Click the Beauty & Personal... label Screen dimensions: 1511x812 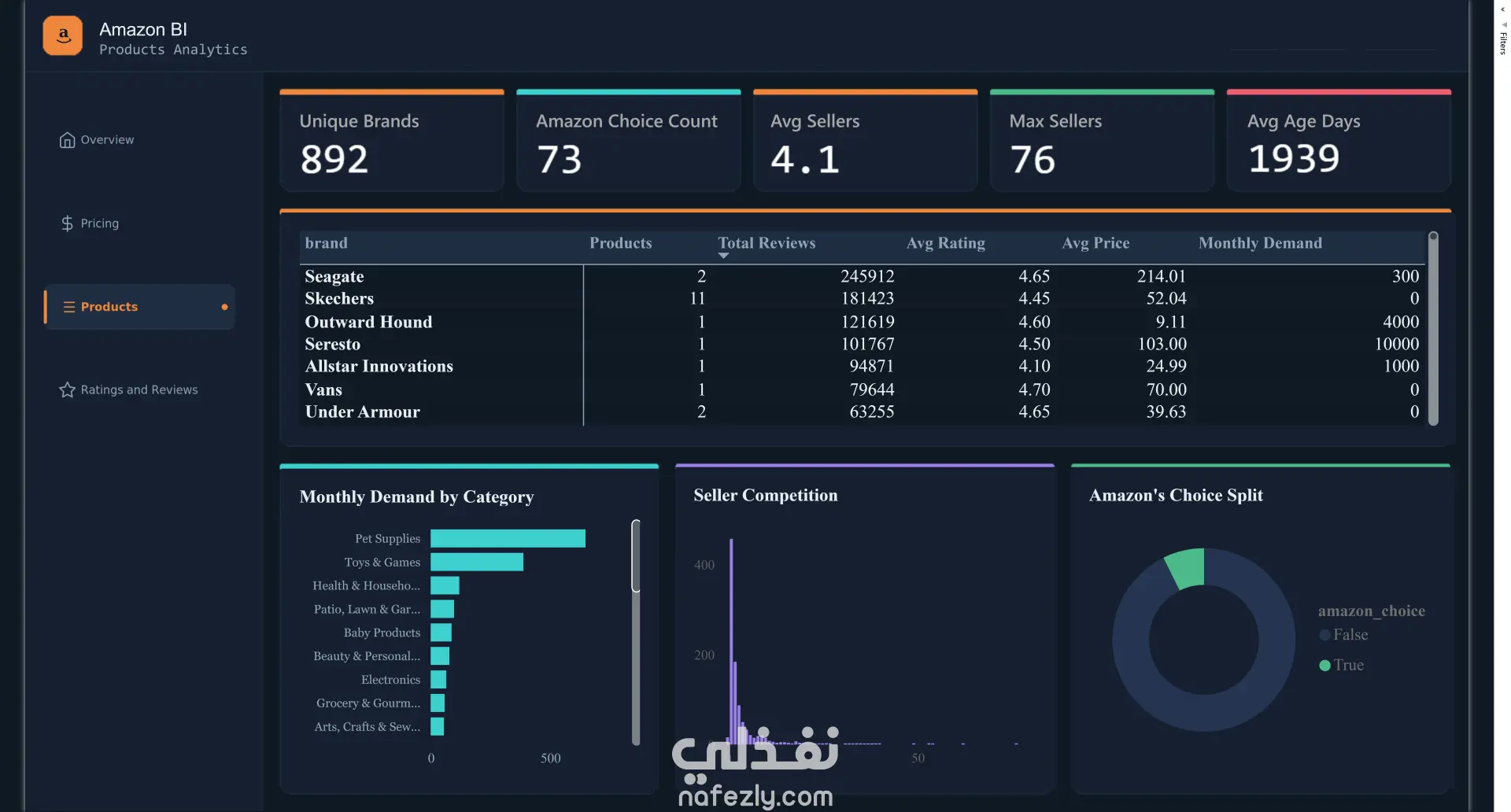367,656
